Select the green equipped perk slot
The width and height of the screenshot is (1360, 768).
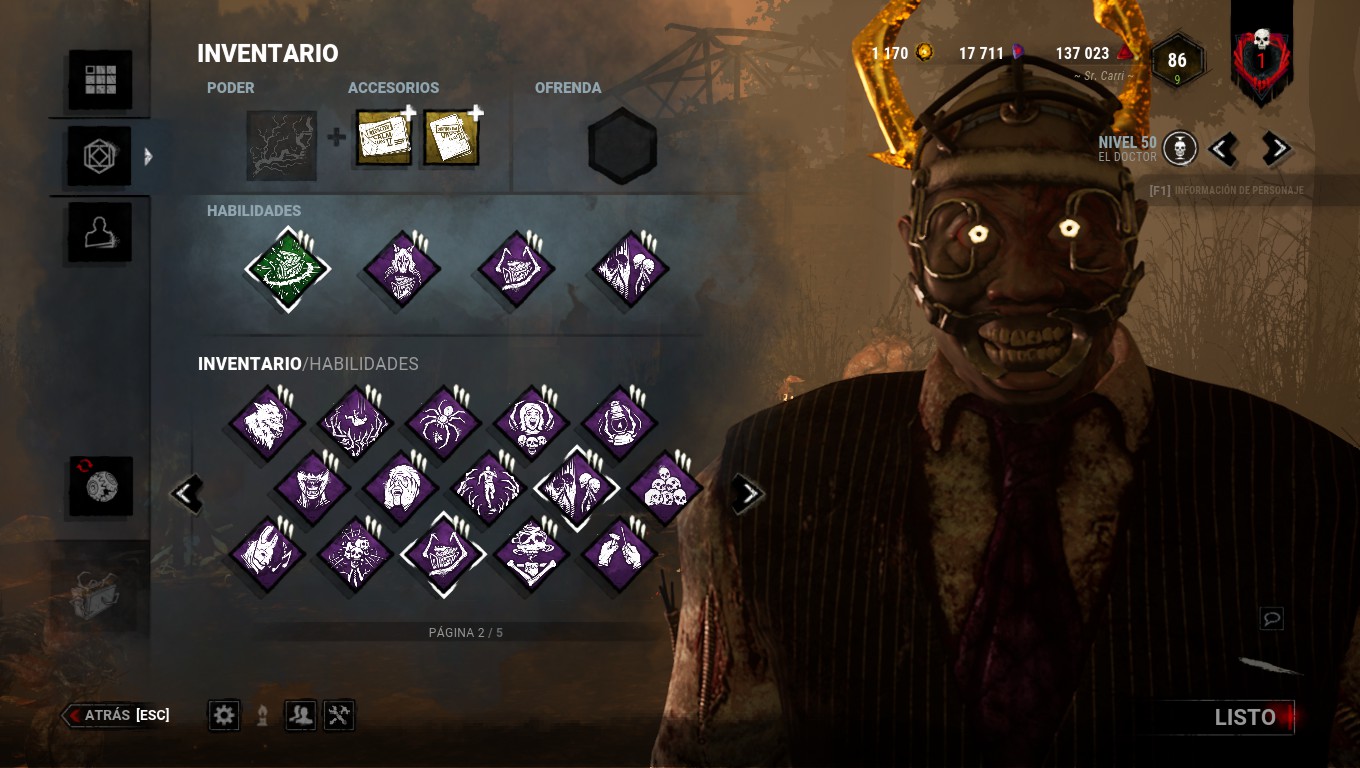(x=288, y=269)
